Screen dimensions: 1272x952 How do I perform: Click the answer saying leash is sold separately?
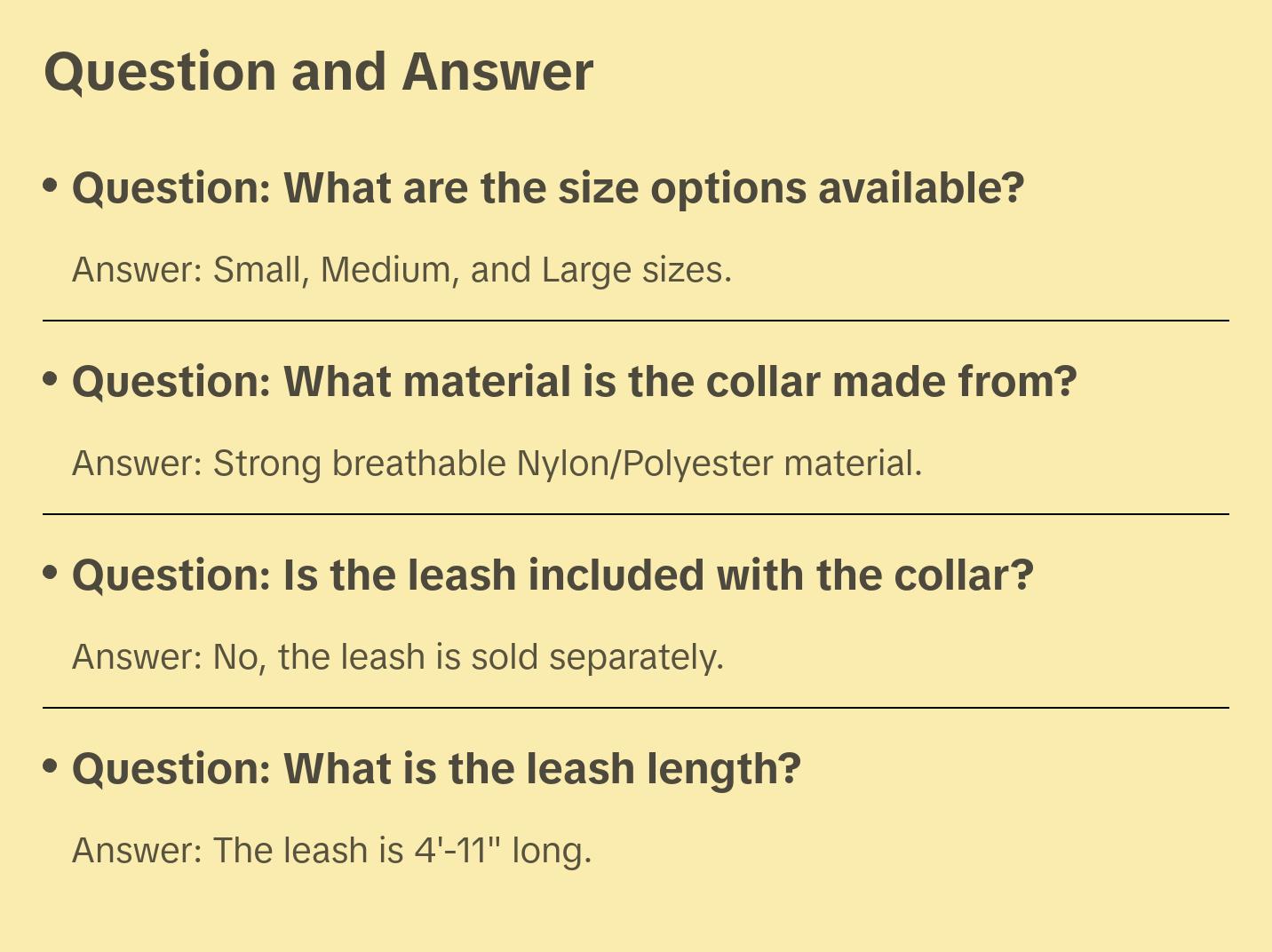click(398, 657)
